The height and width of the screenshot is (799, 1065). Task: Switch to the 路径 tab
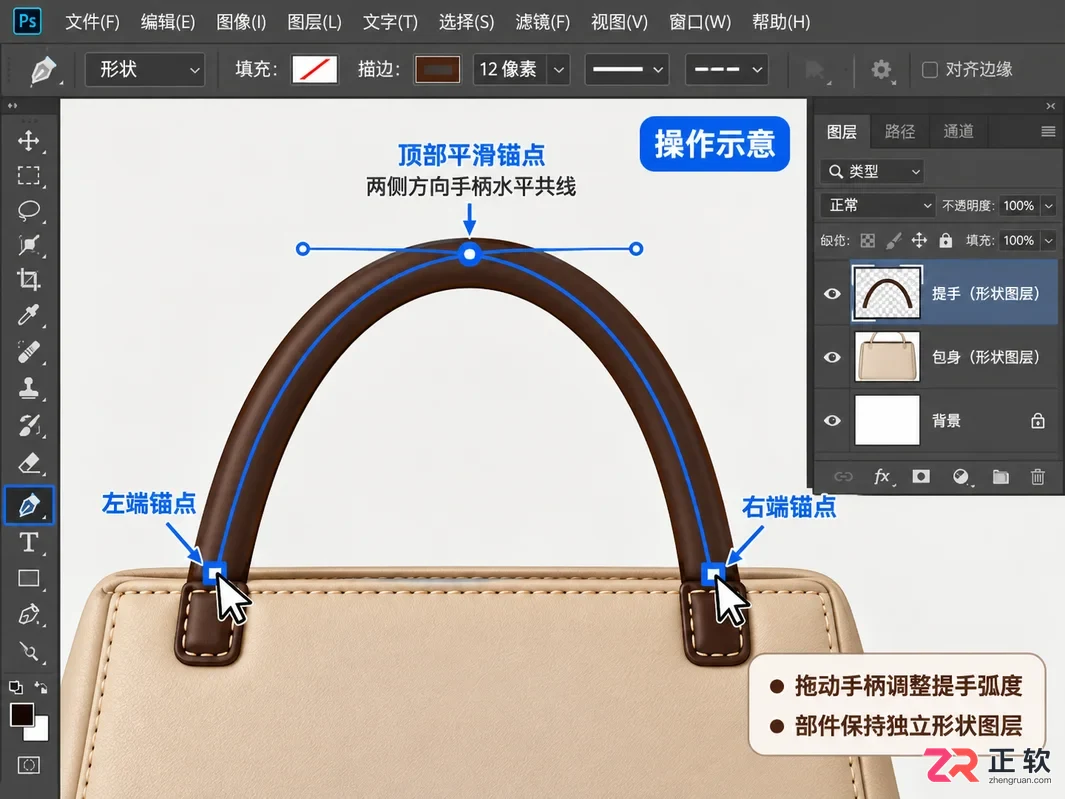pos(900,131)
